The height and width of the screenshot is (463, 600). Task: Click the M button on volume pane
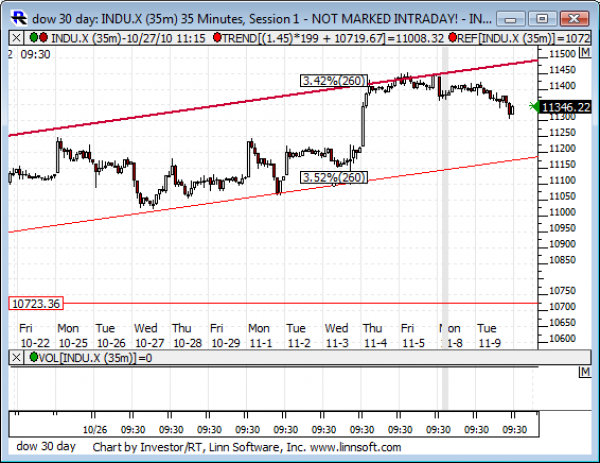click(x=585, y=372)
